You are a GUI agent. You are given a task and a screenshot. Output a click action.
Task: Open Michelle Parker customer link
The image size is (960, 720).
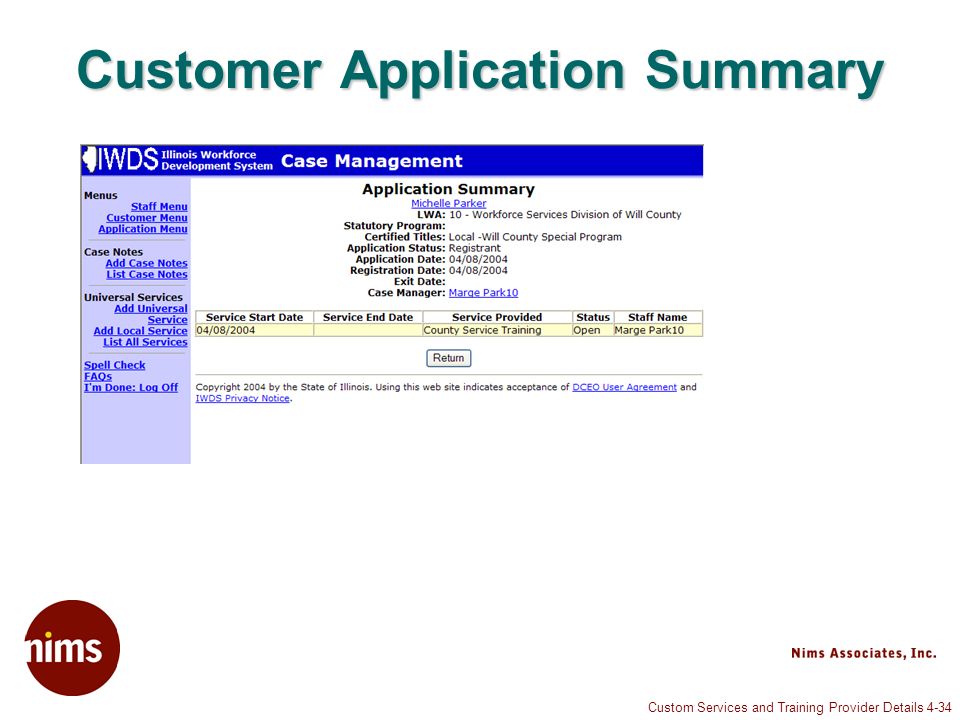pyautogui.click(x=449, y=203)
